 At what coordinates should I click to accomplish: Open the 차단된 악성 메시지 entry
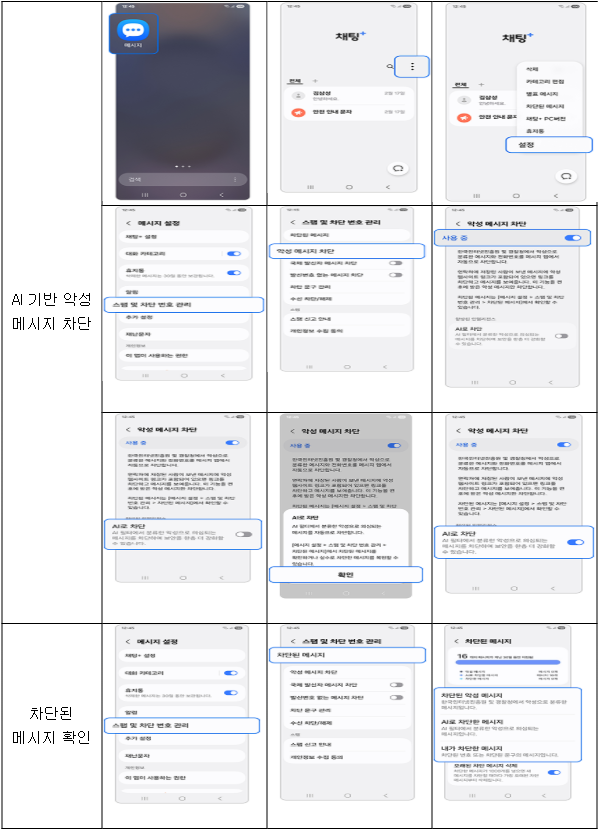[x=508, y=701]
